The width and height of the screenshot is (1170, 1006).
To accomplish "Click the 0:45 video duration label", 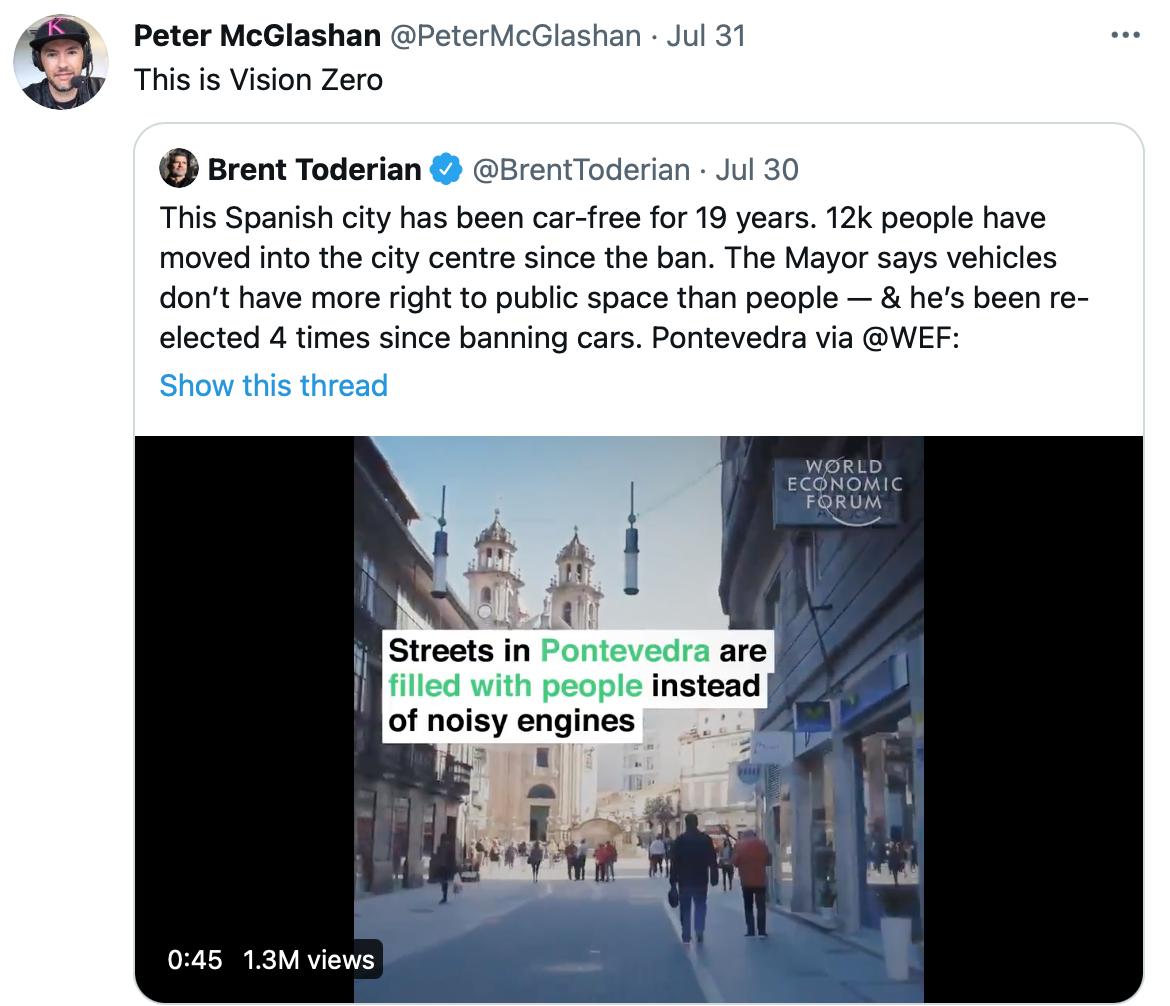I will 195,959.
